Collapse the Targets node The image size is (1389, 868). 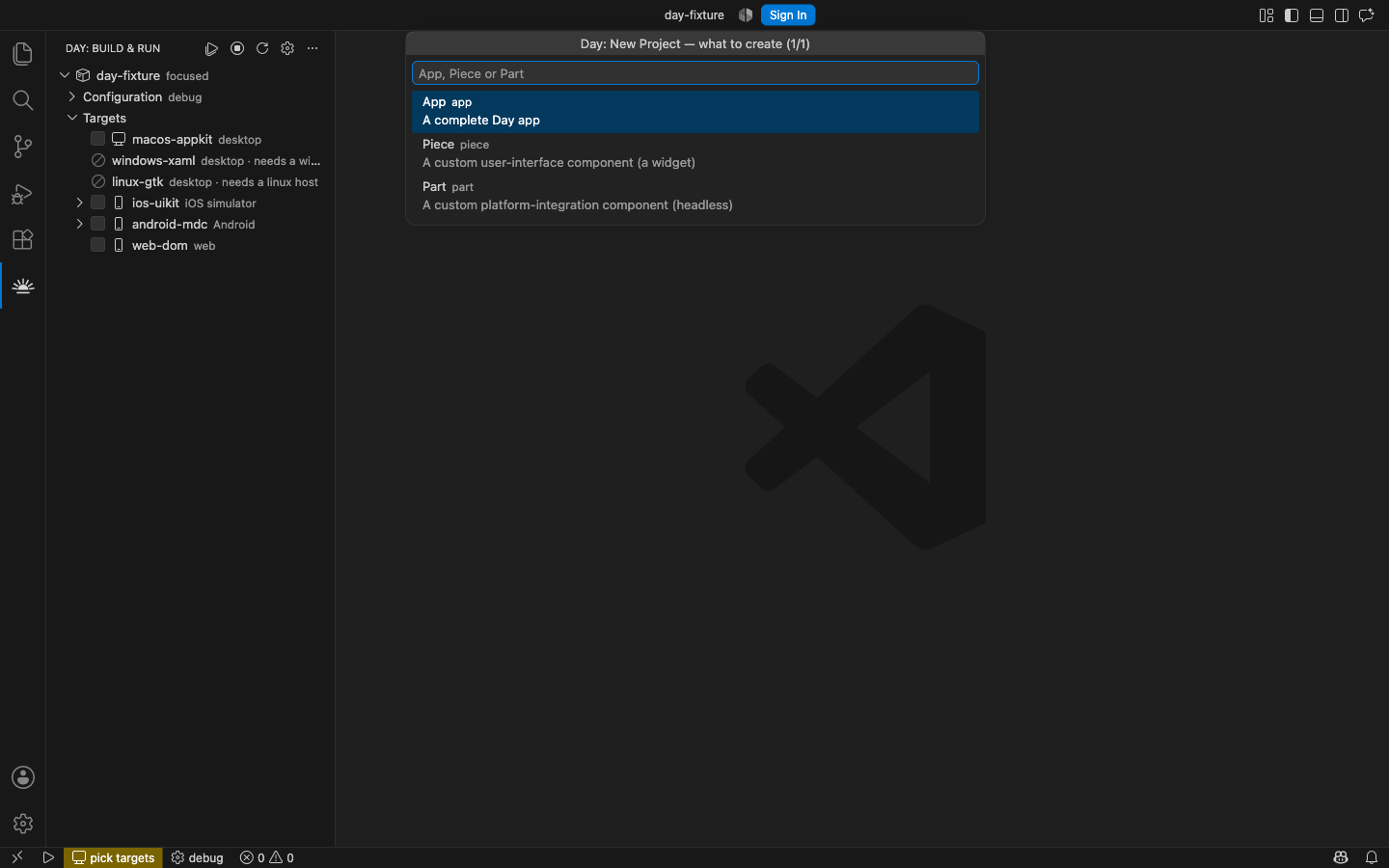click(72, 118)
